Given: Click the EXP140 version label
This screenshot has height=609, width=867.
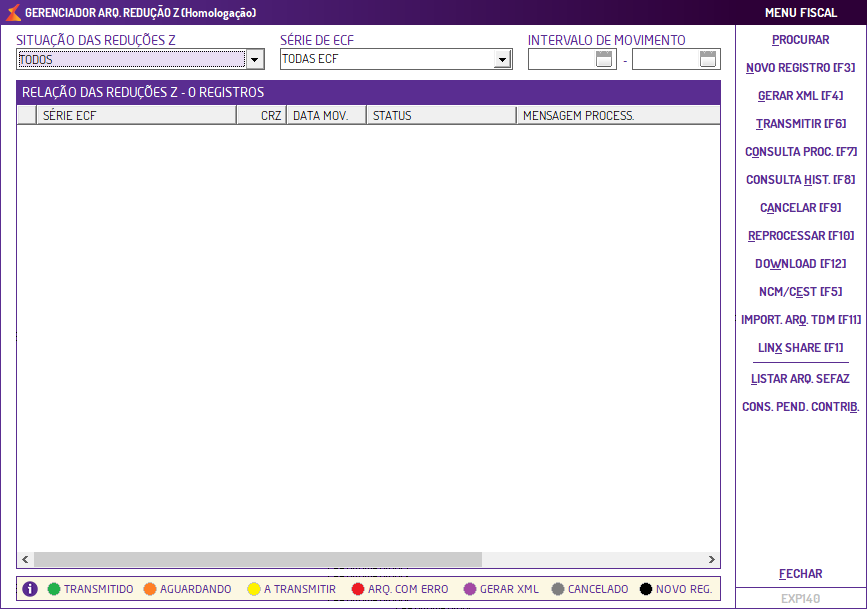Looking at the screenshot, I should click(x=800, y=598).
